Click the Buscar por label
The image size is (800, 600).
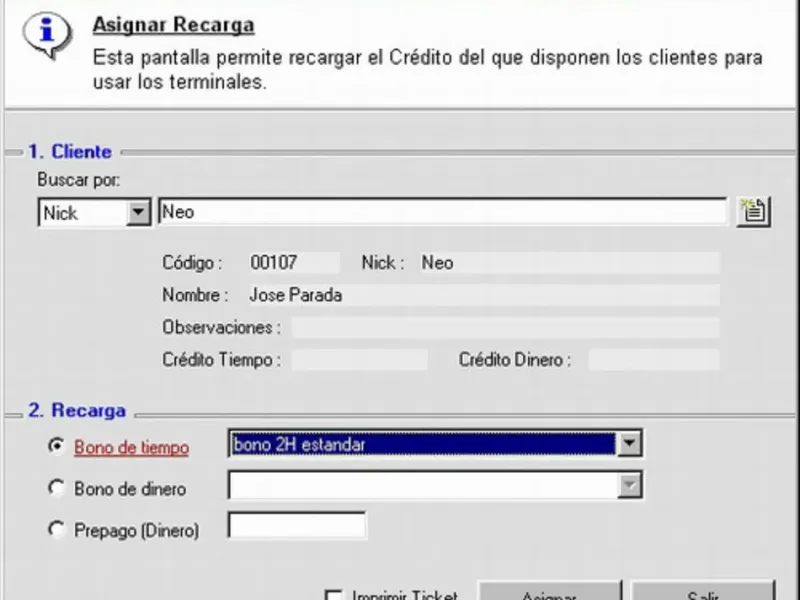click(x=79, y=180)
